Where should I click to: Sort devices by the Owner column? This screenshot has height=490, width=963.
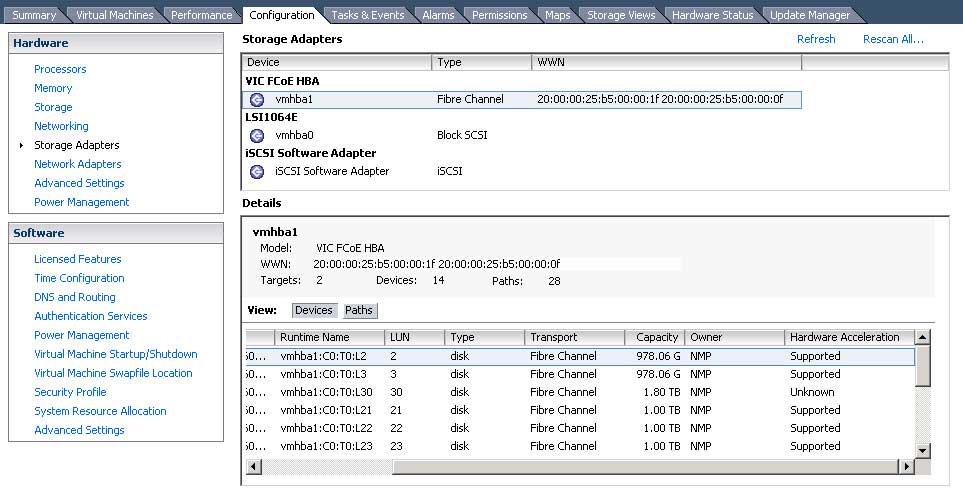click(735, 338)
